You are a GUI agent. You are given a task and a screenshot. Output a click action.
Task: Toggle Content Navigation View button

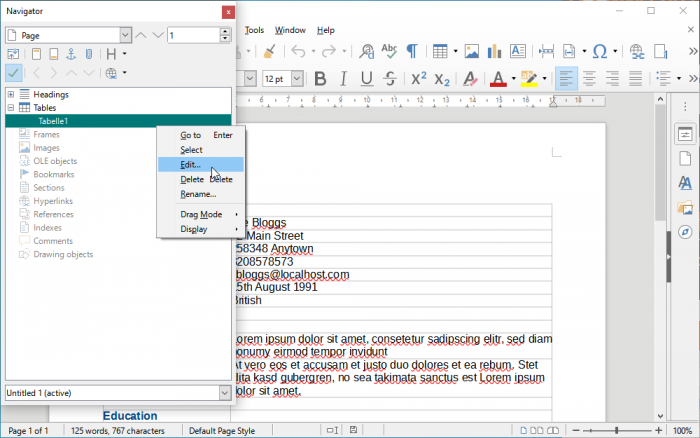click(x=13, y=53)
